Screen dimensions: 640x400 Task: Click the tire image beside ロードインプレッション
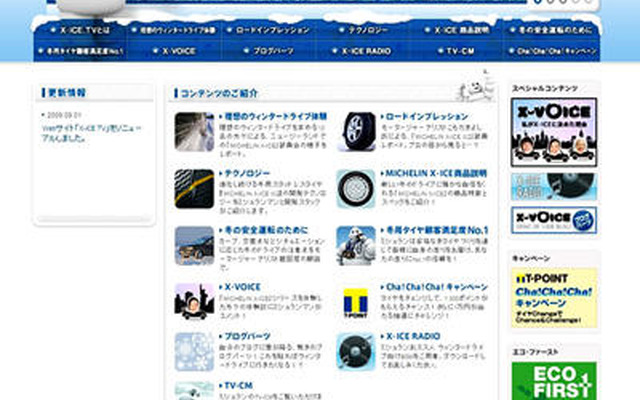[356, 132]
